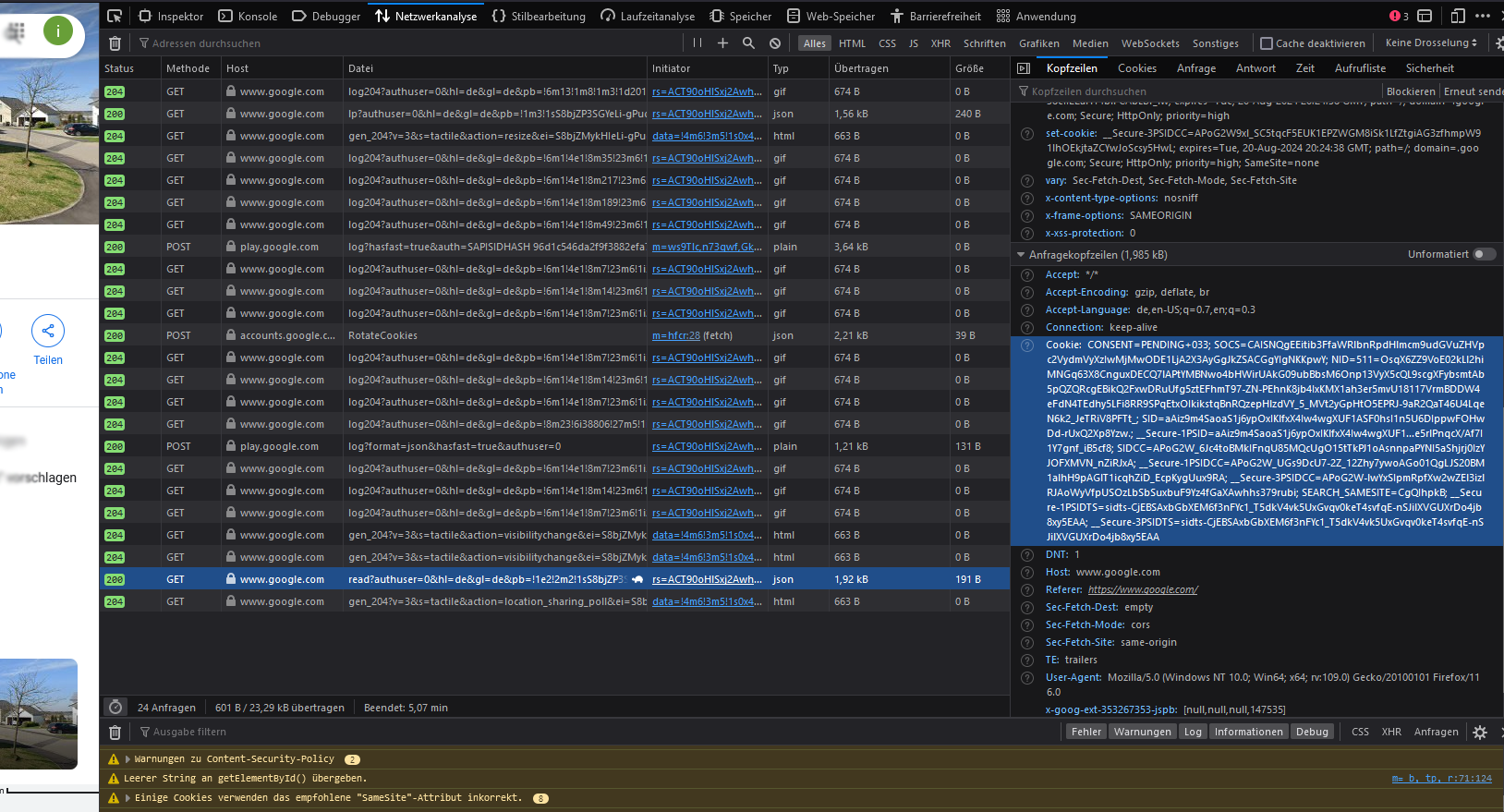This screenshot has height=812, width=1504.
Task: Select the RotateCookies request row
Action: [554, 336]
